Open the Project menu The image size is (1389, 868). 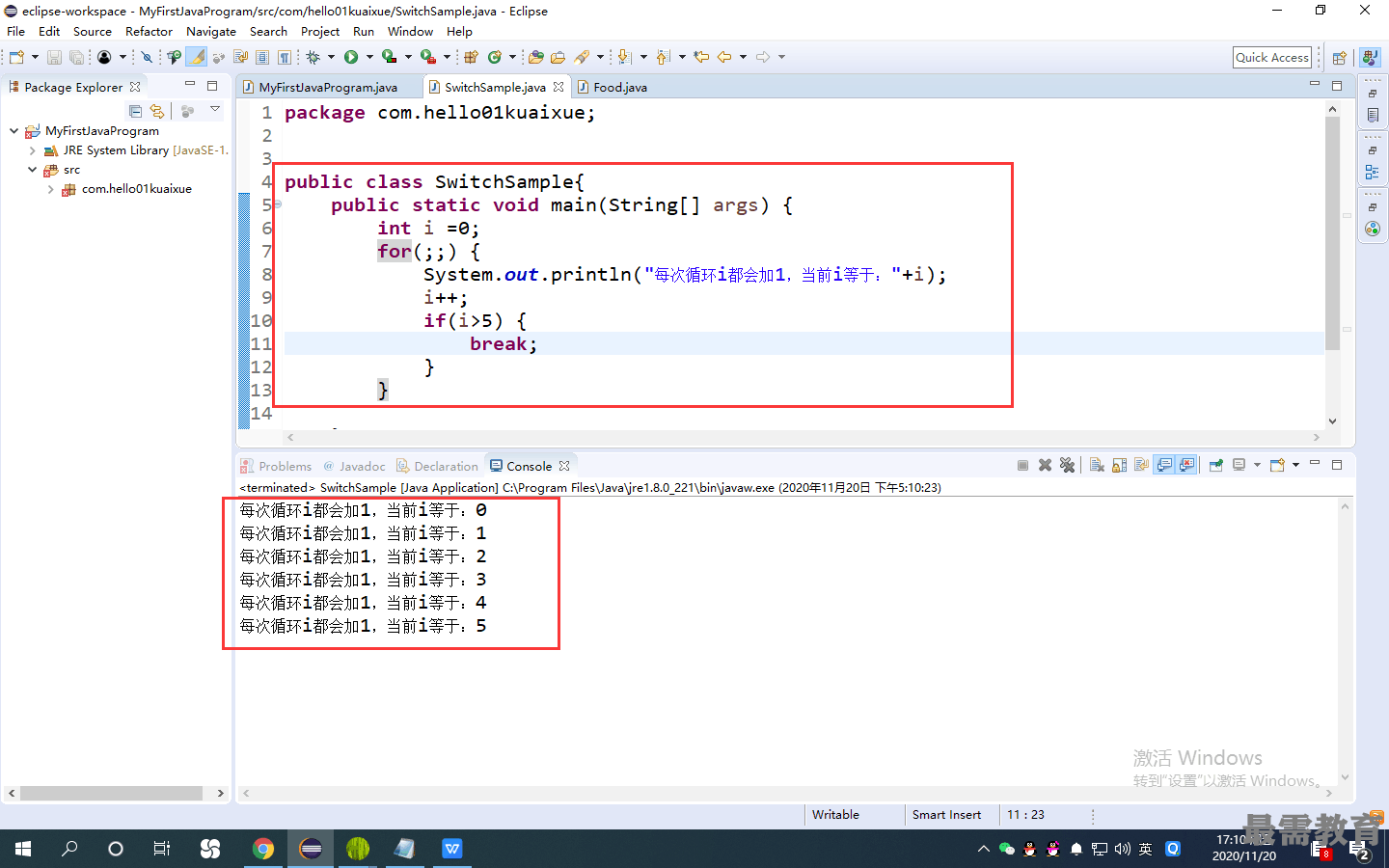[x=319, y=31]
